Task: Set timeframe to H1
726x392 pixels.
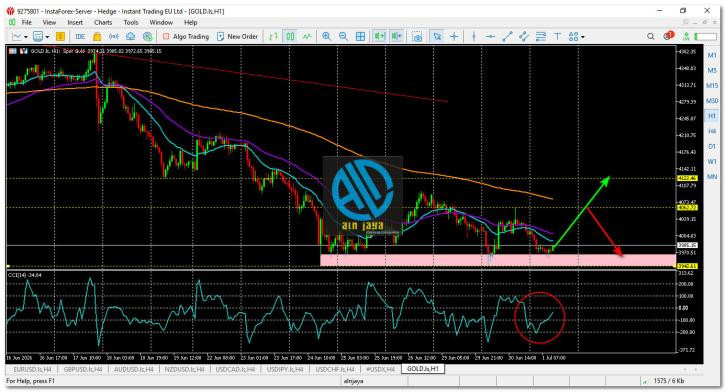Action: (x=712, y=116)
